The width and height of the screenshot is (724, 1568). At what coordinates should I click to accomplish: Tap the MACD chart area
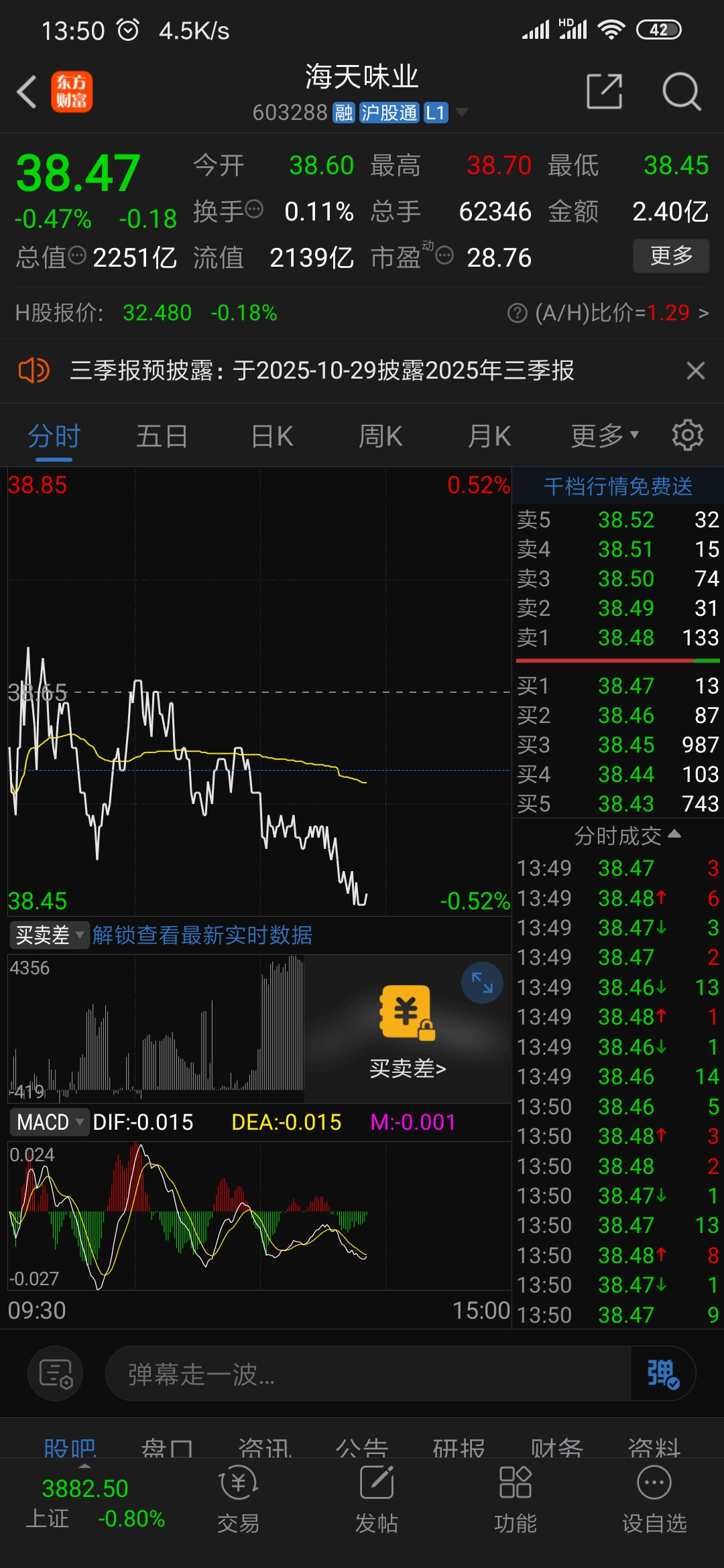[x=259, y=1216]
